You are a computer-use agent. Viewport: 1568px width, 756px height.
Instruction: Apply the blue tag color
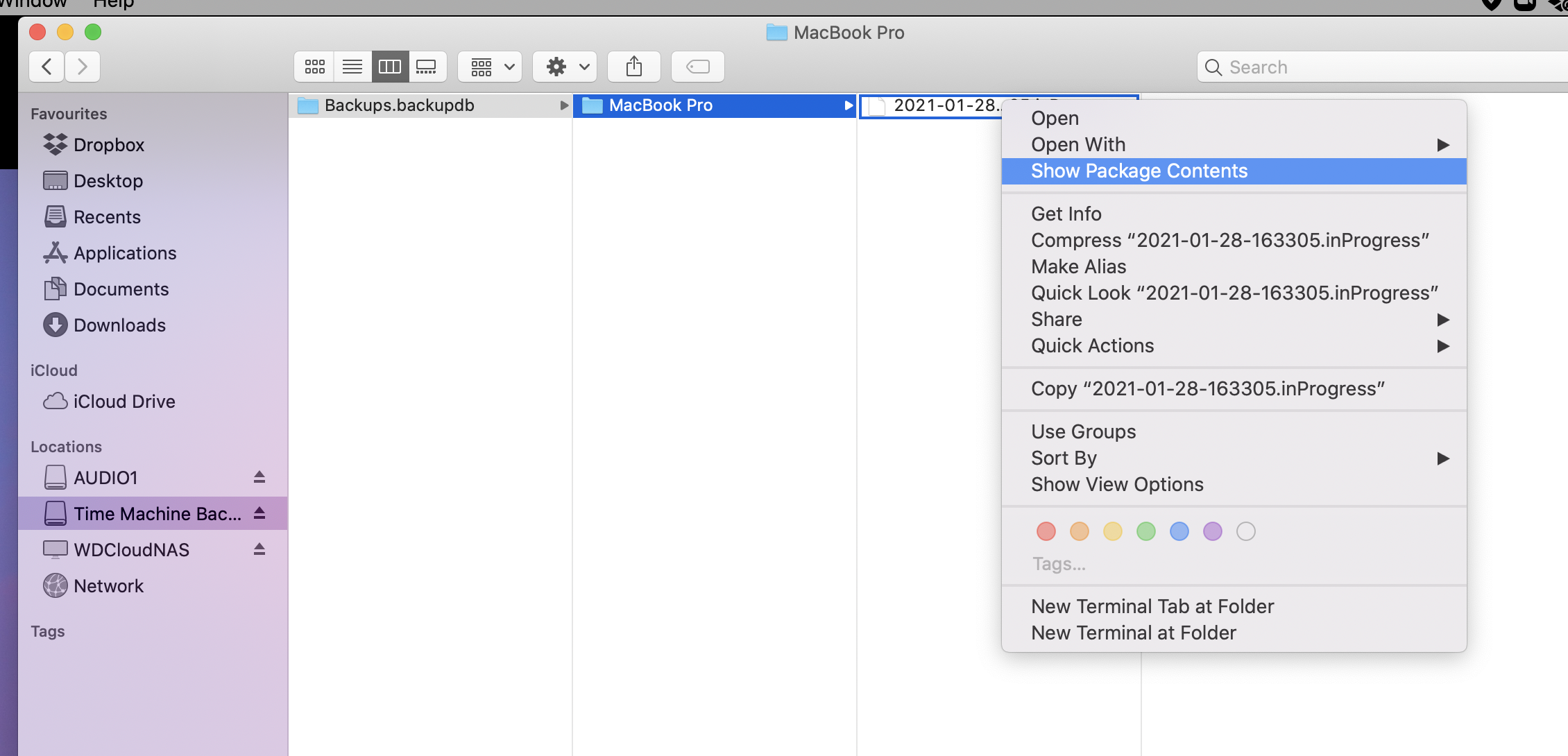pos(1179,531)
